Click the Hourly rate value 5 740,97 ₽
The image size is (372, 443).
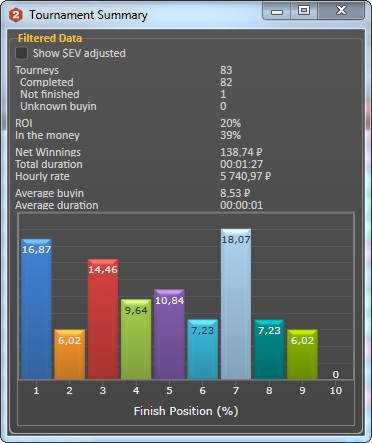pos(245,176)
